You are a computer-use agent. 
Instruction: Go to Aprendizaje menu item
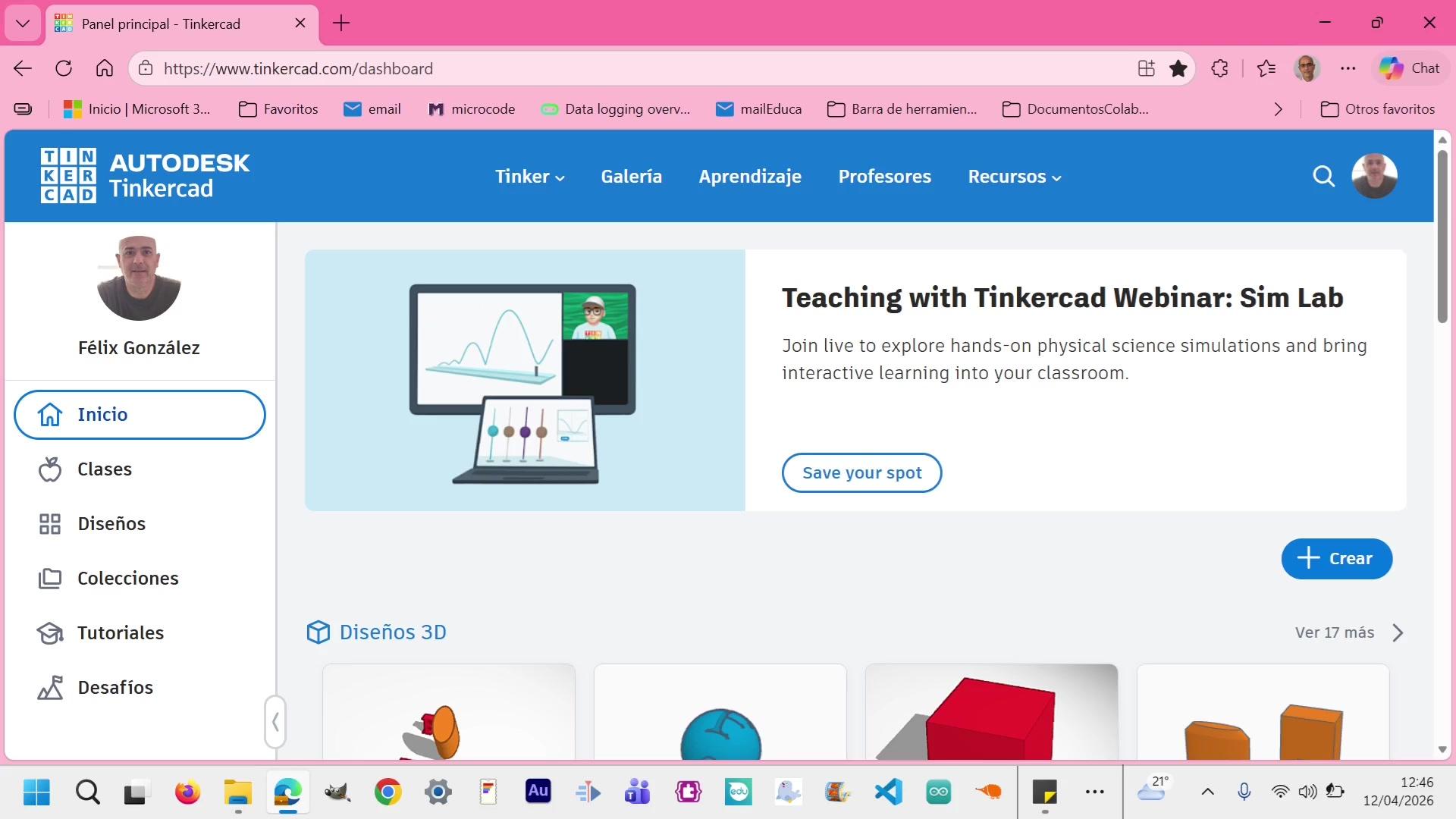click(749, 177)
